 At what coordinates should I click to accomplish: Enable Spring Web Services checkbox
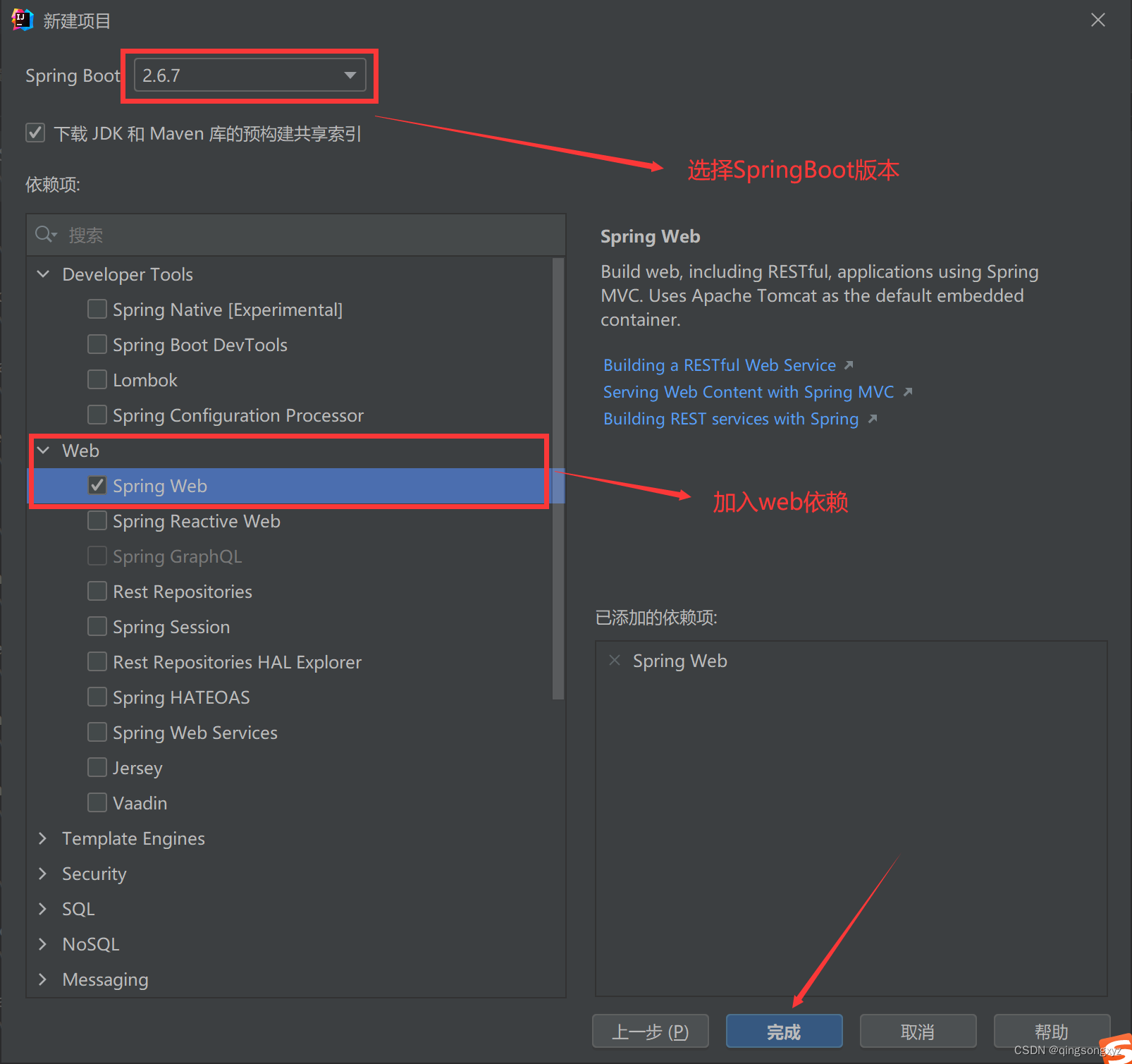click(97, 732)
